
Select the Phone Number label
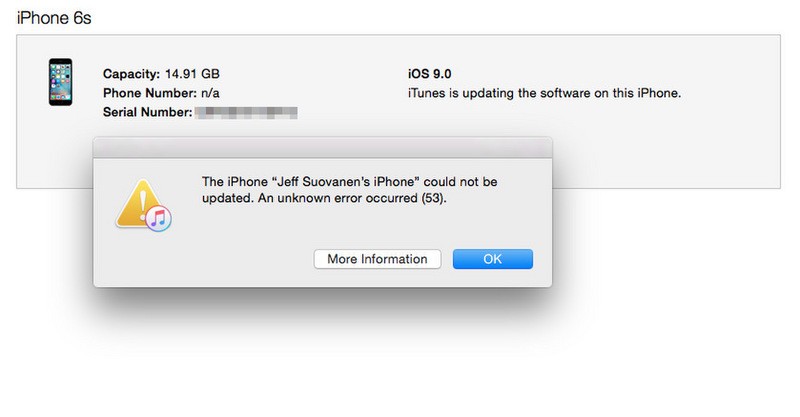pyautogui.click(x=151, y=93)
